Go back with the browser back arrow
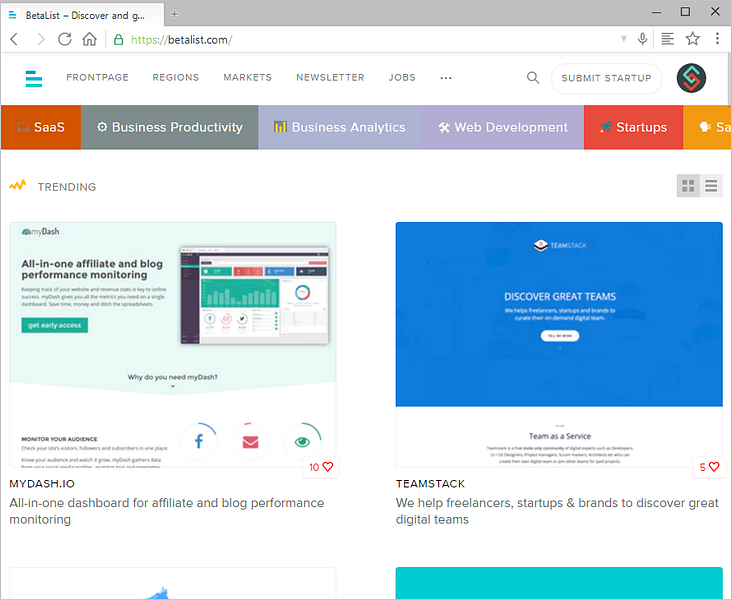 [14, 39]
